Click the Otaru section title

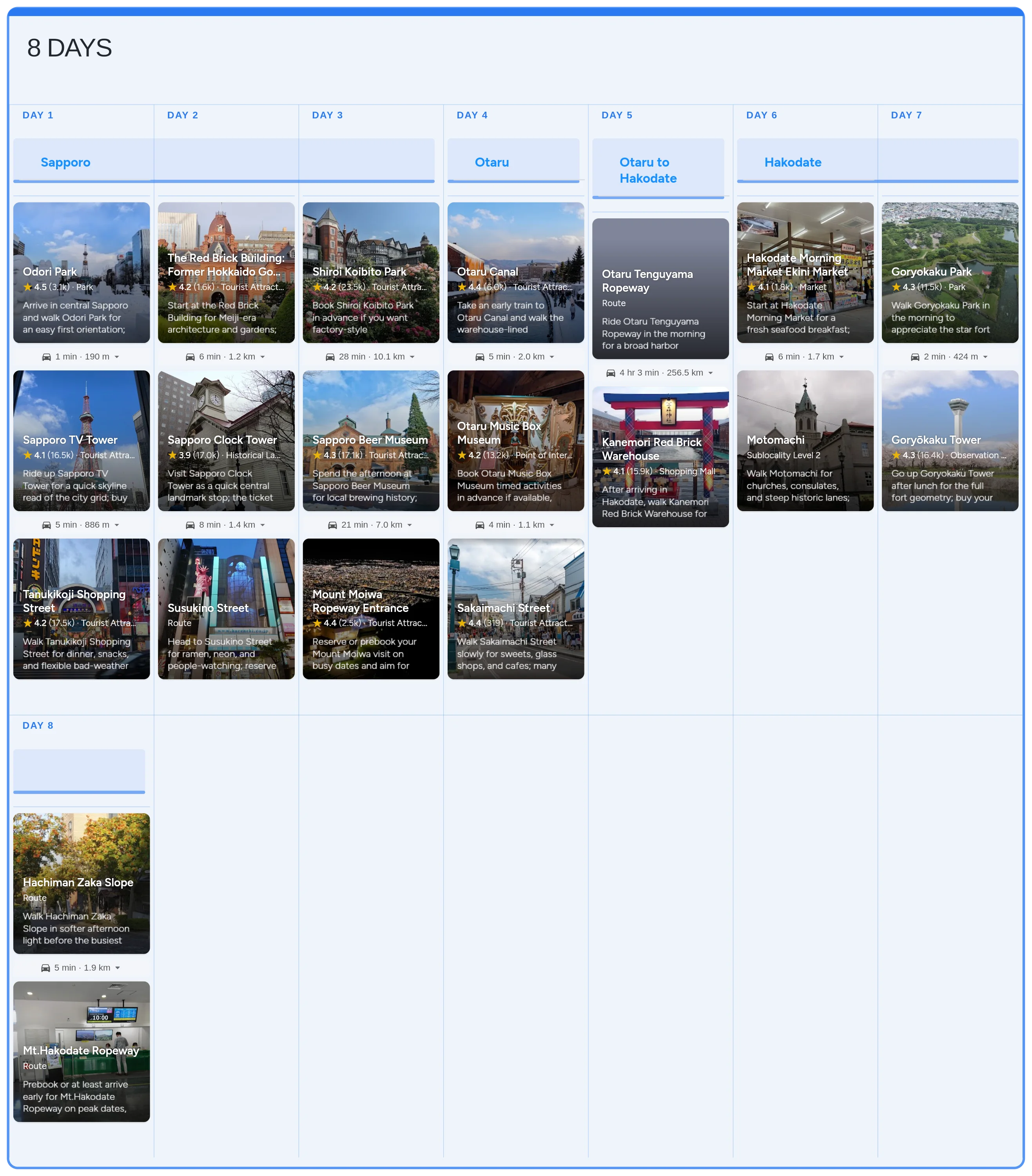coord(492,162)
